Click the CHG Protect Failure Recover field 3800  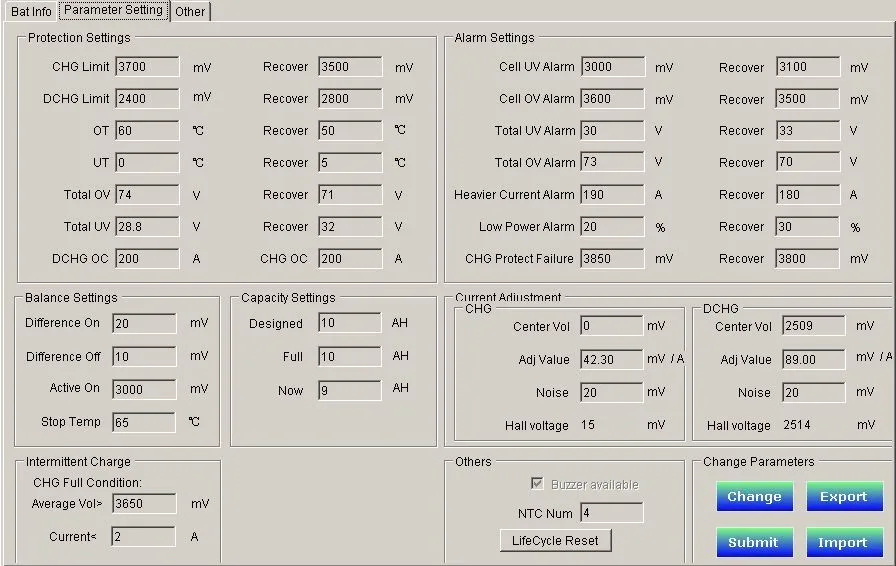[x=807, y=258]
